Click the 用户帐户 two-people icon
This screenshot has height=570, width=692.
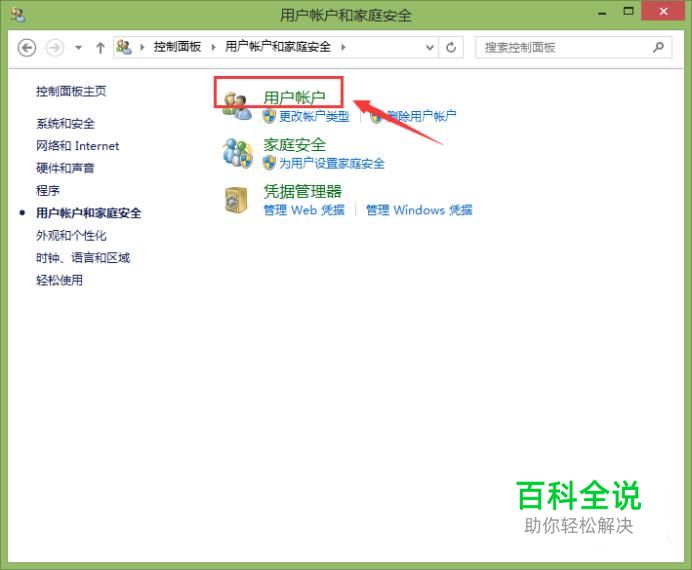tap(237, 106)
